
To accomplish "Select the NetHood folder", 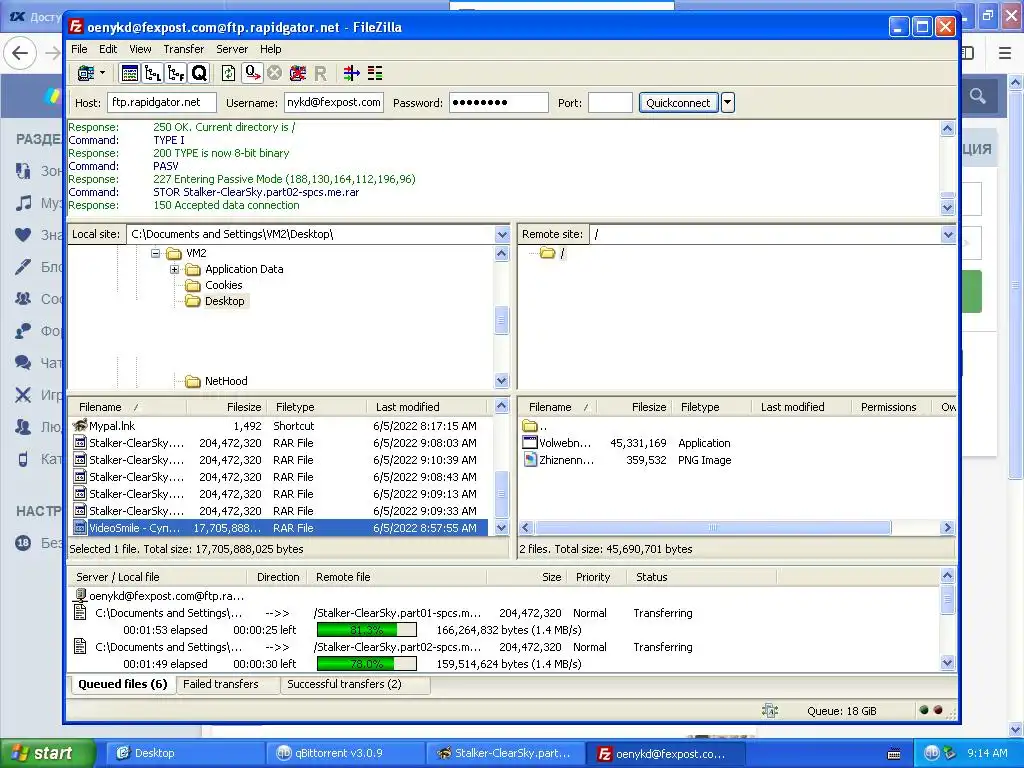I will click(226, 381).
